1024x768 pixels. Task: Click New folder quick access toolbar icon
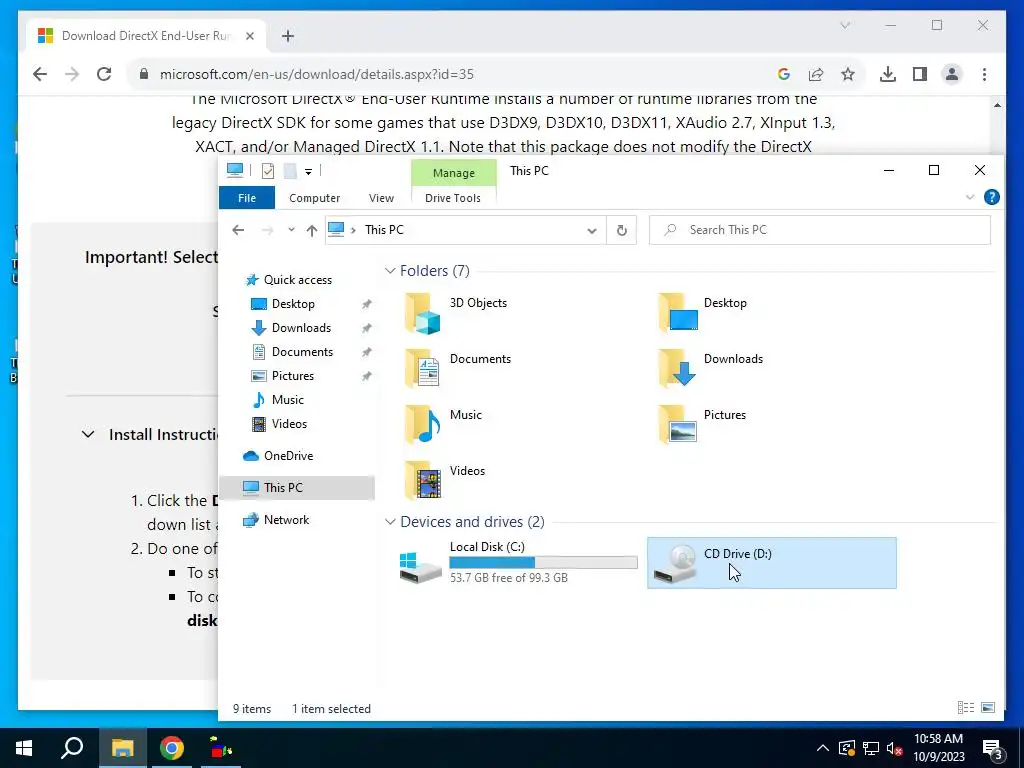click(290, 171)
